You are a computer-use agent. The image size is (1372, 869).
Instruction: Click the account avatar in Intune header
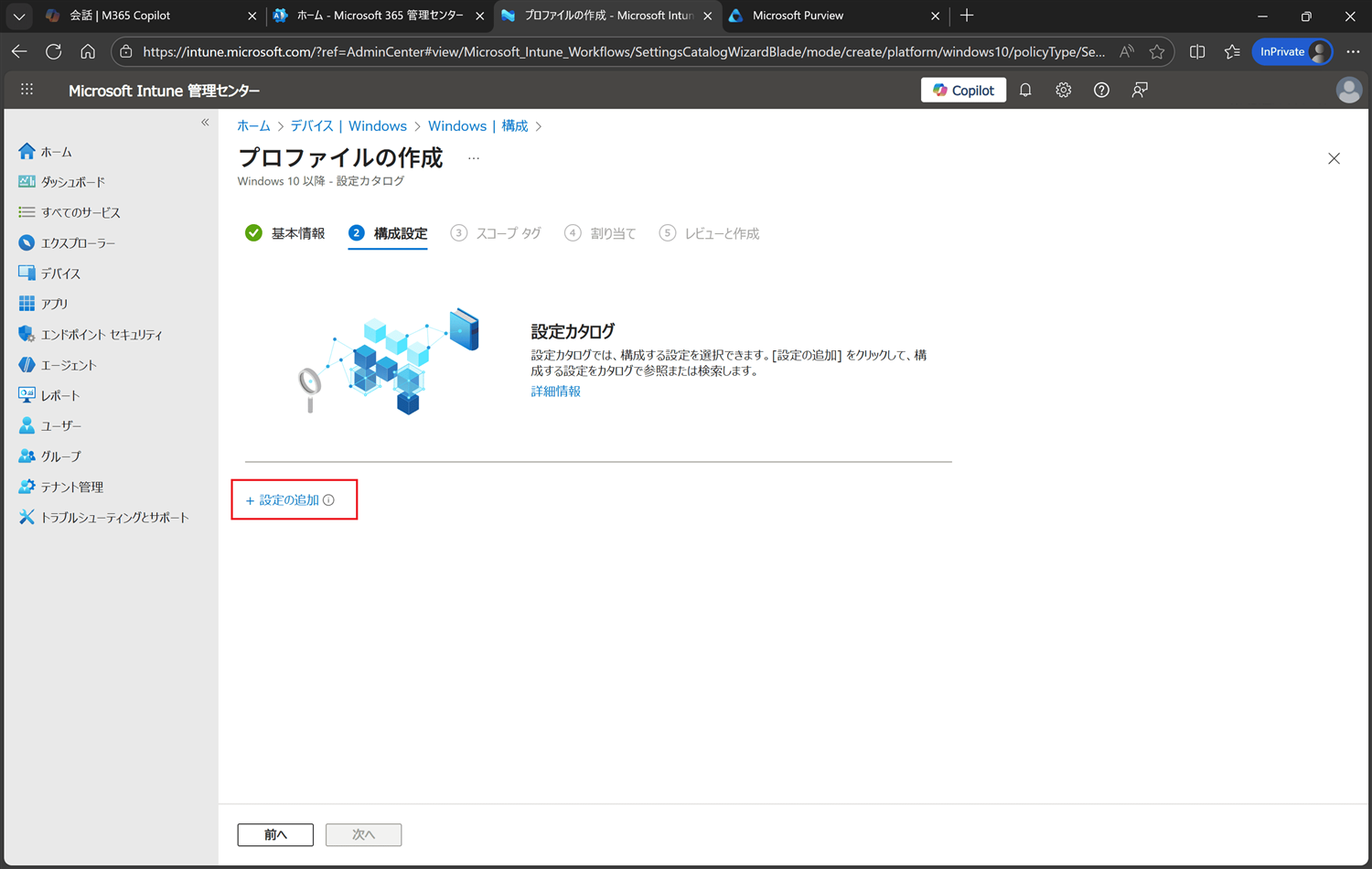pyautogui.click(x=1348, y=90)
